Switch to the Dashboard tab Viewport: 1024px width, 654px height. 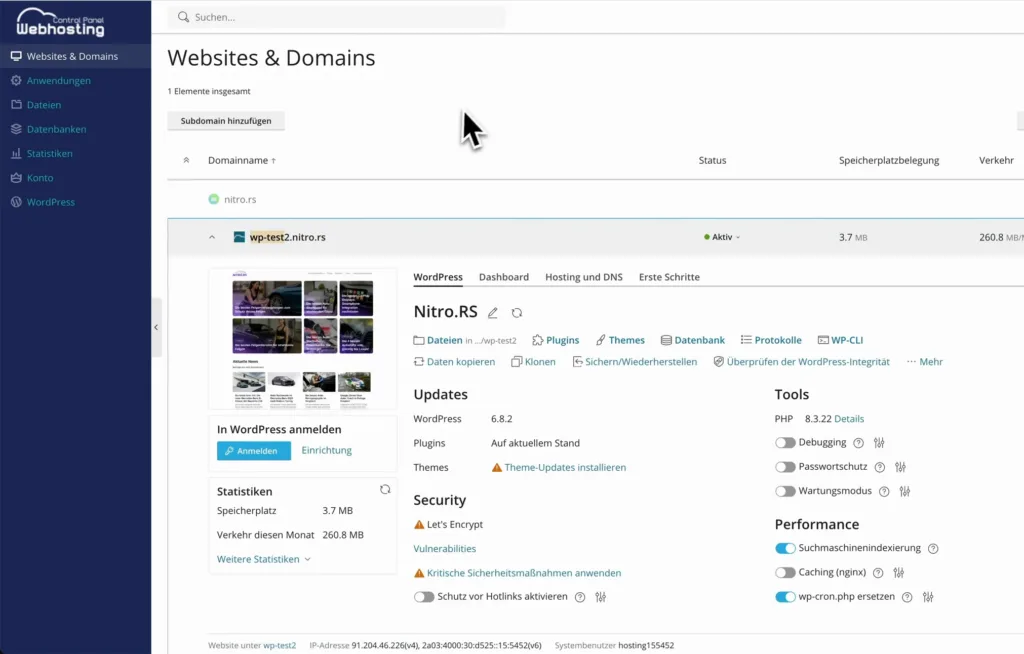click(504, 277)
